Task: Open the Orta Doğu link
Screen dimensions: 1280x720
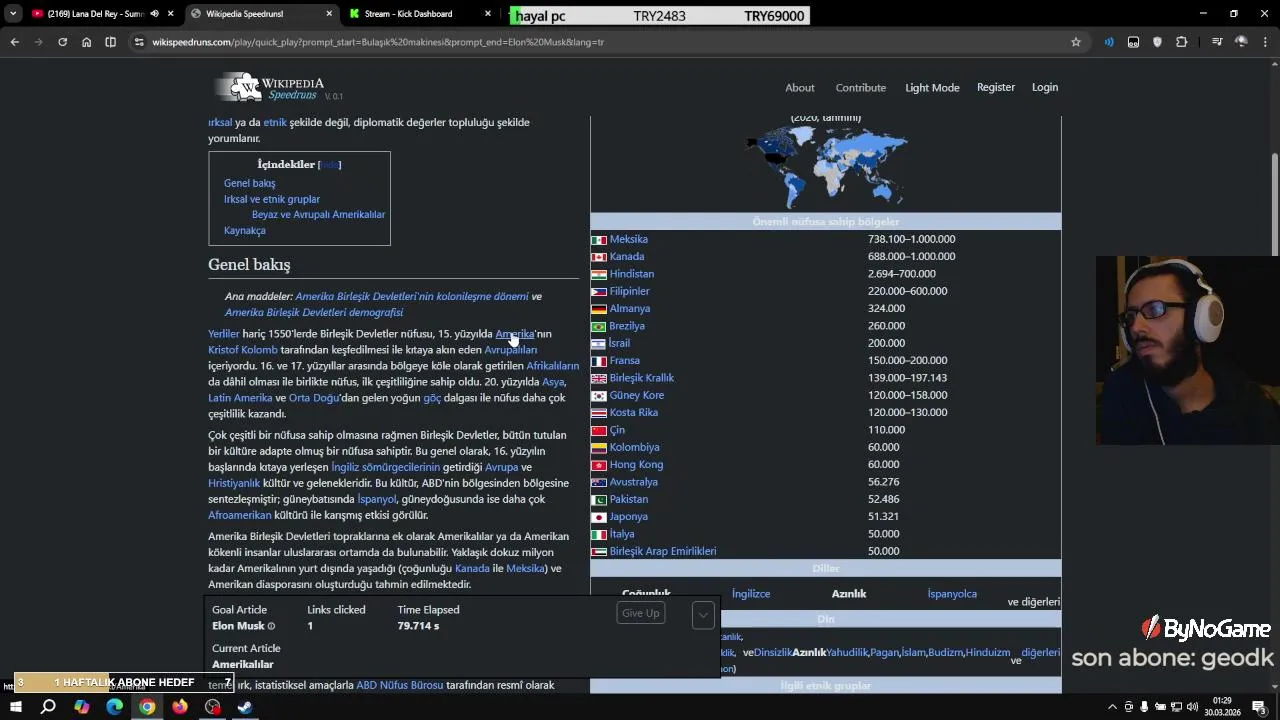Action: [314, 398]
